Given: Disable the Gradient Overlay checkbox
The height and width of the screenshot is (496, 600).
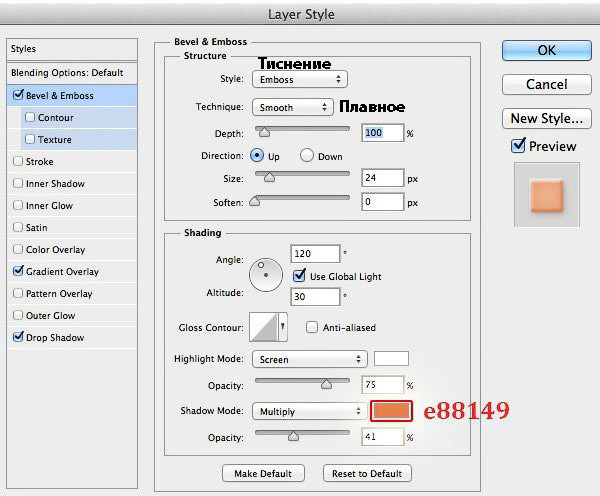Looking at the screenshot, I should click(x=18, y=271).
